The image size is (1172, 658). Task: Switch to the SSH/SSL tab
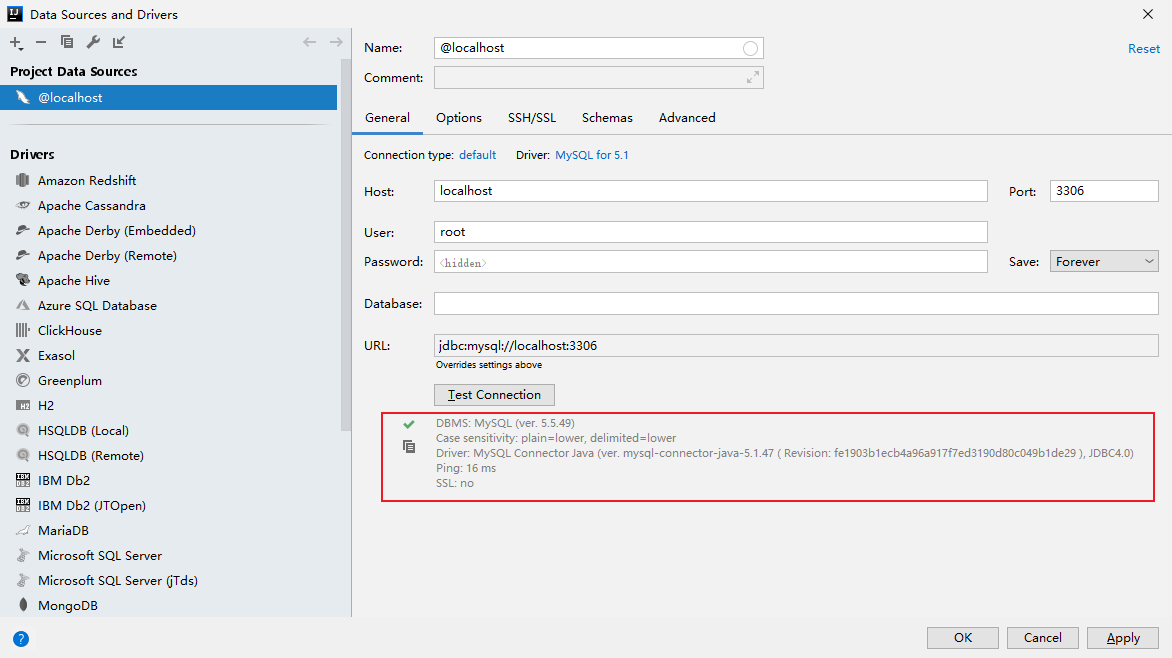[x=532, y=117]
